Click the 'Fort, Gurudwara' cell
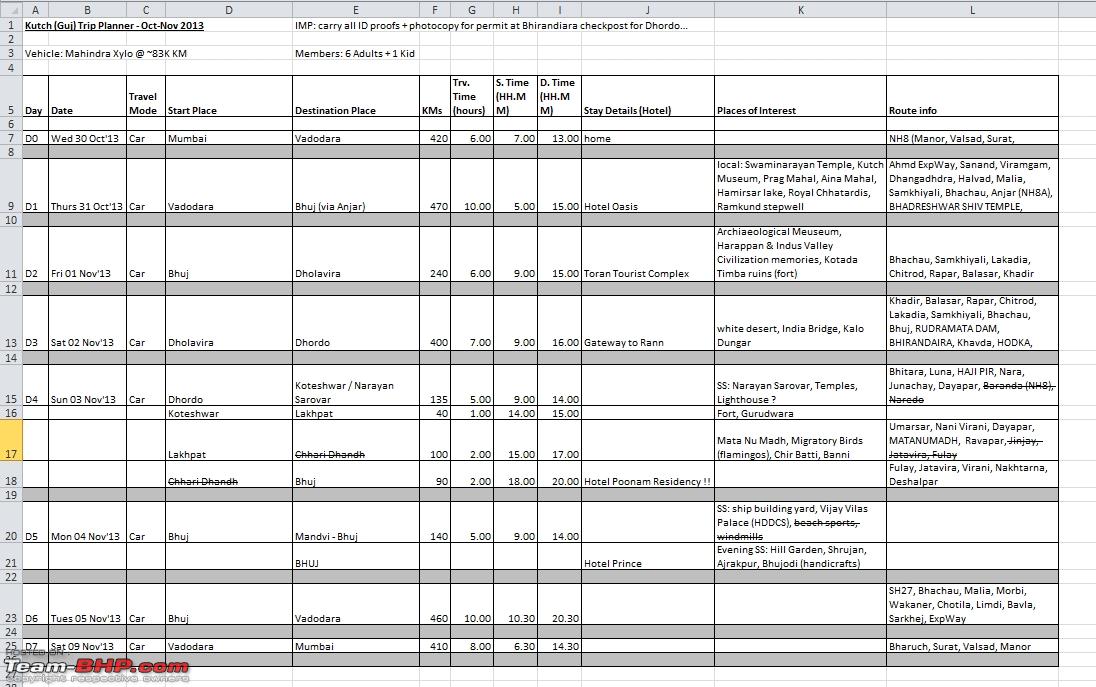 pos(800,414)
